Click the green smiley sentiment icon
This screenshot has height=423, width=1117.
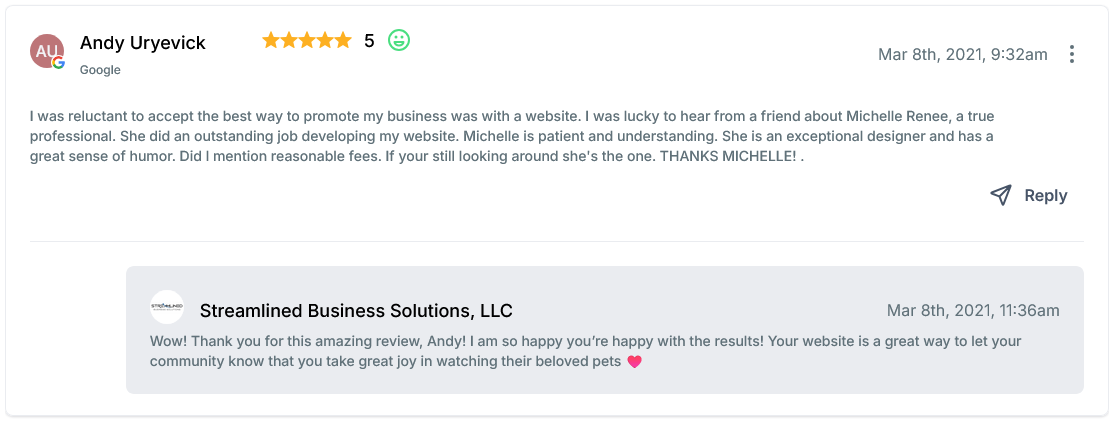399,41
